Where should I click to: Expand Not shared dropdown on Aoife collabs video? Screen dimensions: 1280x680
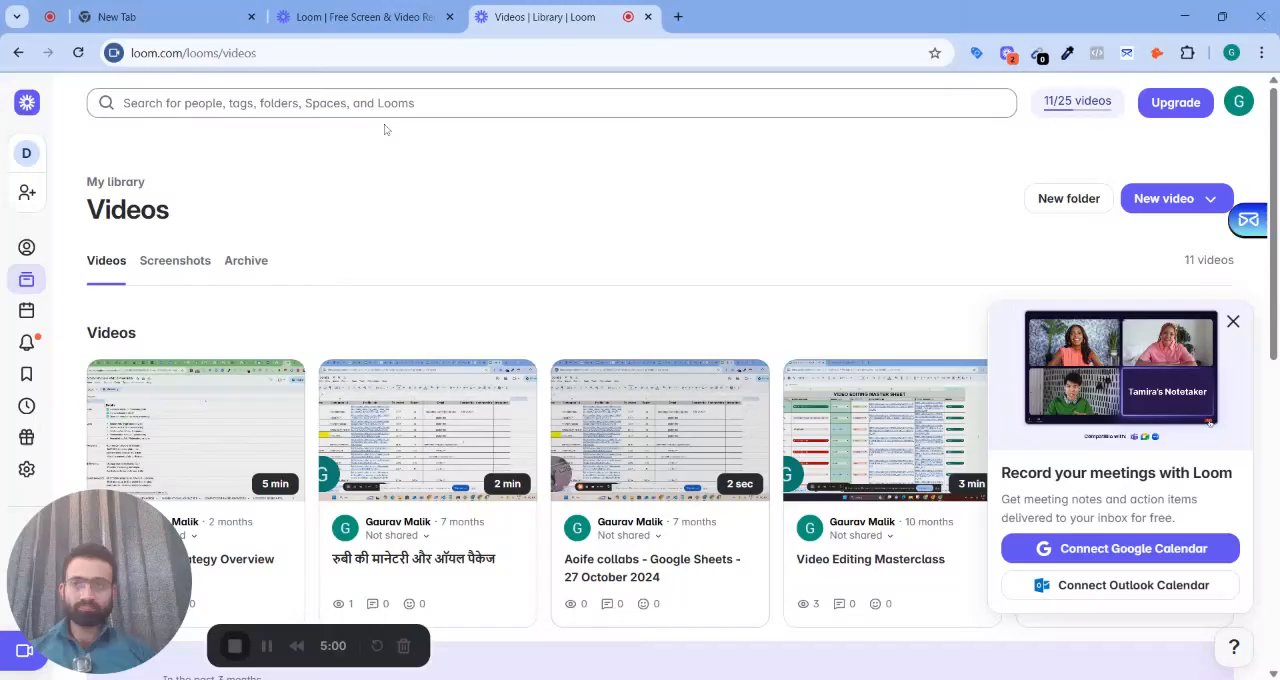(x=629, y=536)
